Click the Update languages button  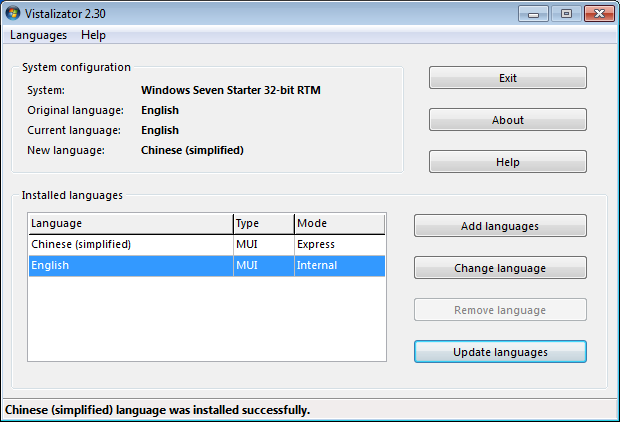500,352
